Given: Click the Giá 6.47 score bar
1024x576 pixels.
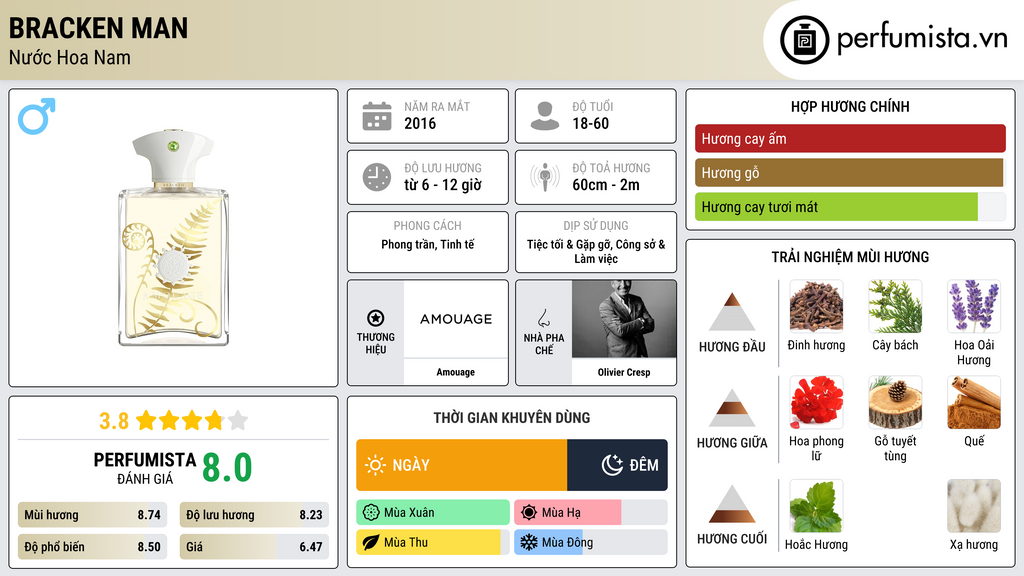Looking at the screenshot, I should tap(254, 547).
